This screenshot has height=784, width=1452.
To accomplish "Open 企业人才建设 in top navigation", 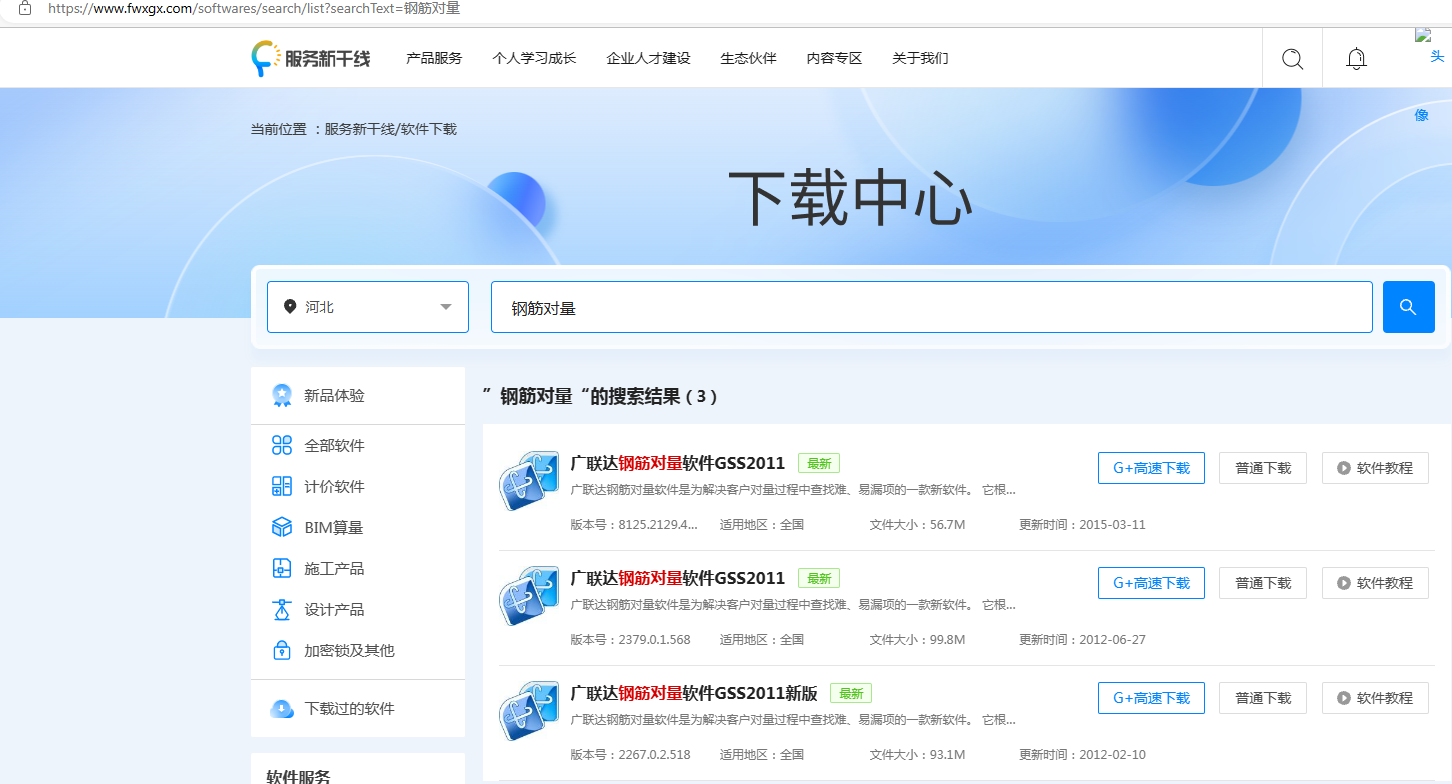I will click(648, 58).
